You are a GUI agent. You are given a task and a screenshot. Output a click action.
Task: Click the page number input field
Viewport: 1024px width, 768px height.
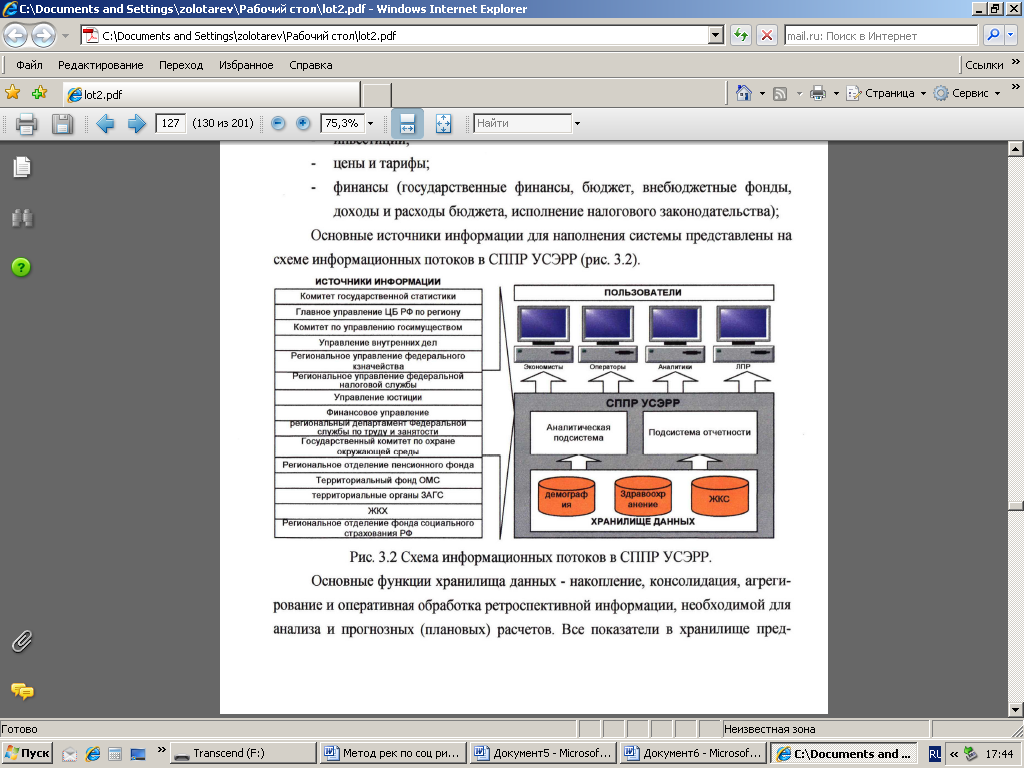coord(170,123)
